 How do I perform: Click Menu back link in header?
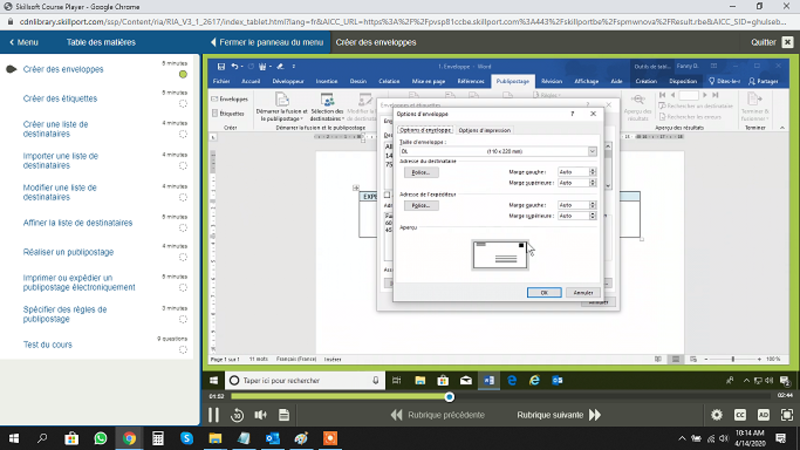24,42
